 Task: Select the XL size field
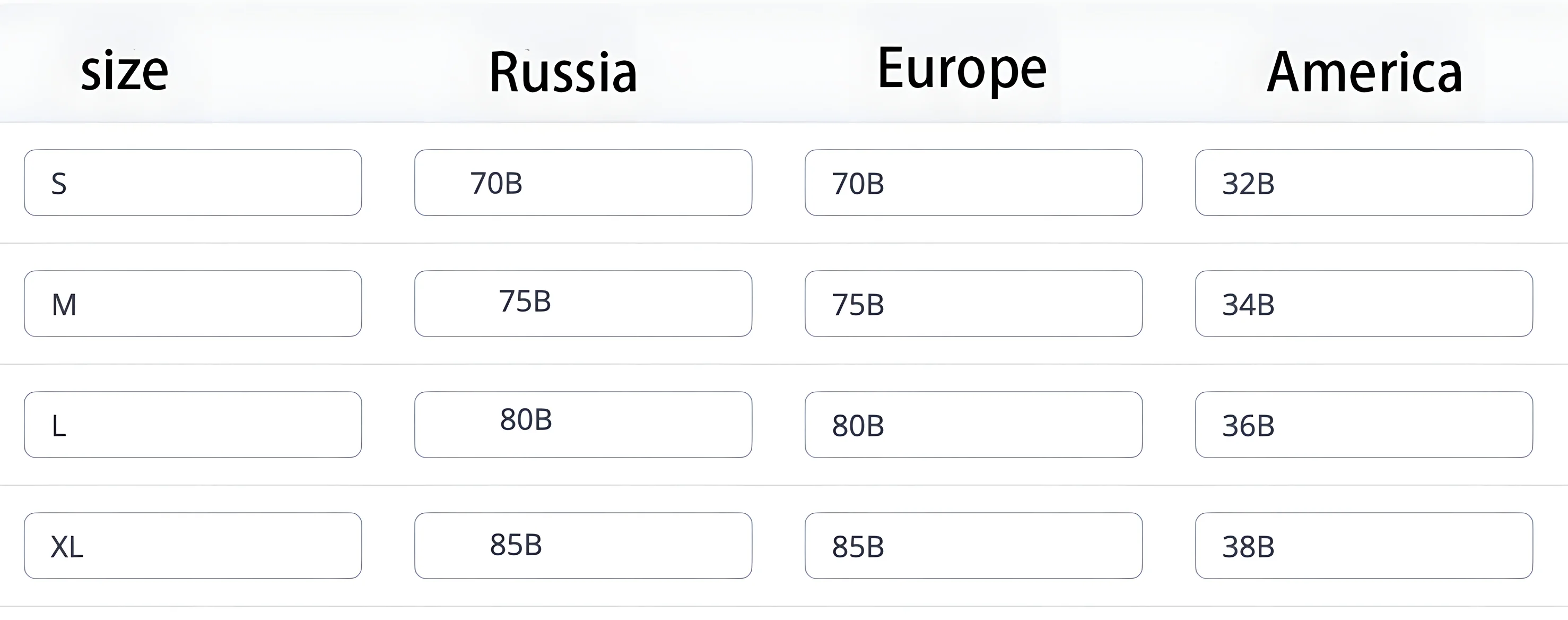(x=193, y=546)
